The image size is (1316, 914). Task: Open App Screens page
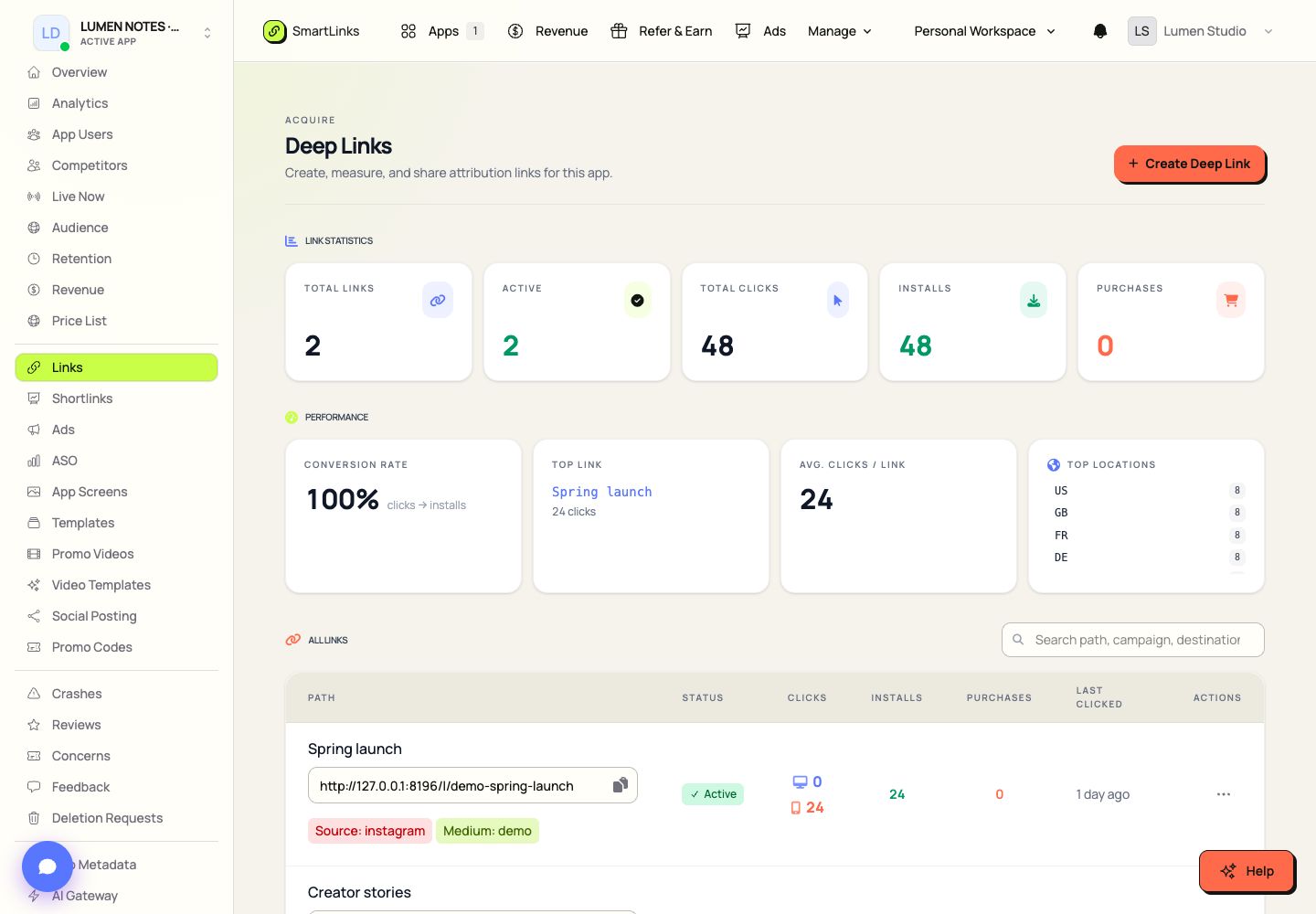[x=116, y=492]
